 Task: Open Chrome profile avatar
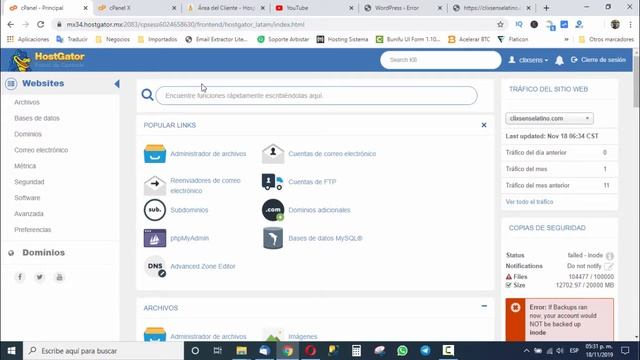coord(615,24)
